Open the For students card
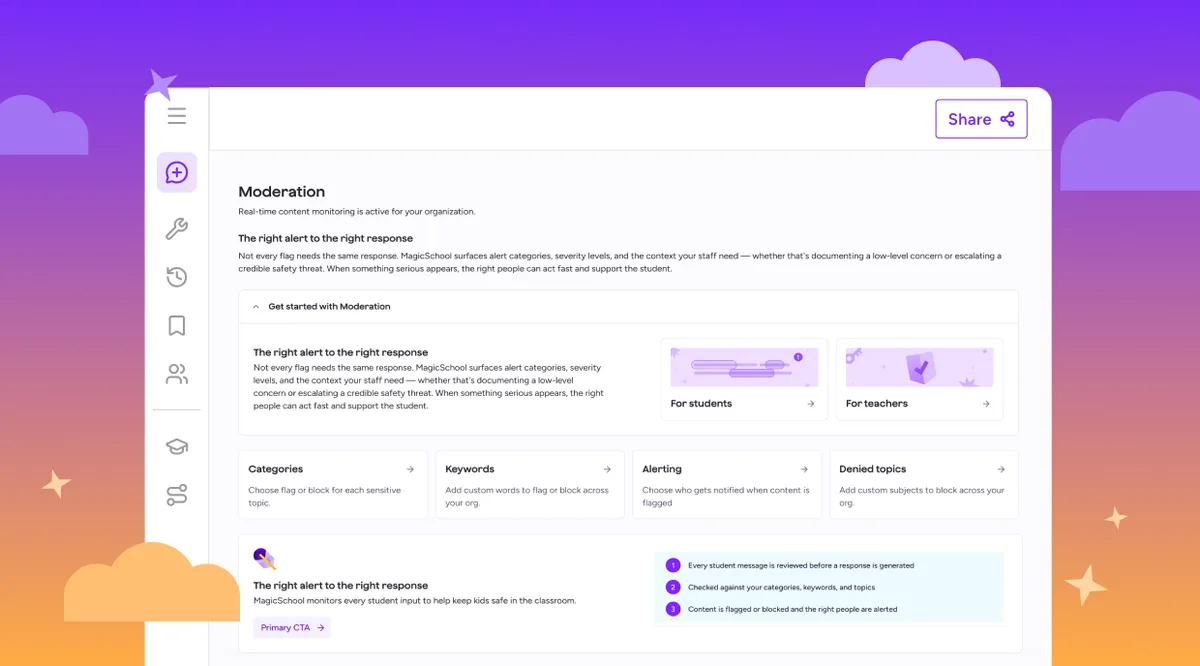The height and width of the screenshot is (666, 1200). (744, 379)
